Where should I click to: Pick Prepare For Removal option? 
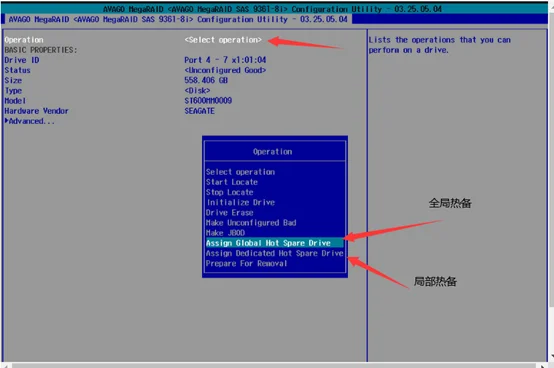point(246,263)
